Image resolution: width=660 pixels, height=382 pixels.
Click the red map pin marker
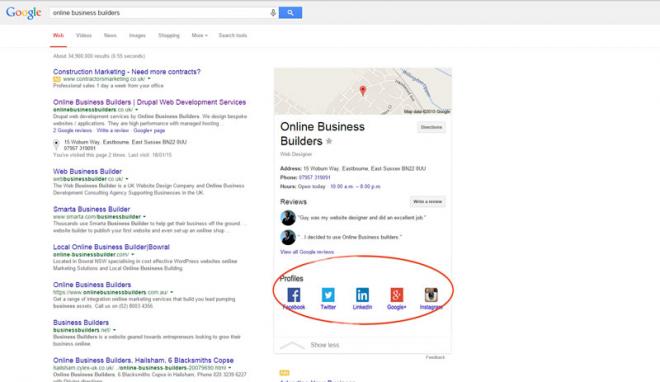[362, 90]
